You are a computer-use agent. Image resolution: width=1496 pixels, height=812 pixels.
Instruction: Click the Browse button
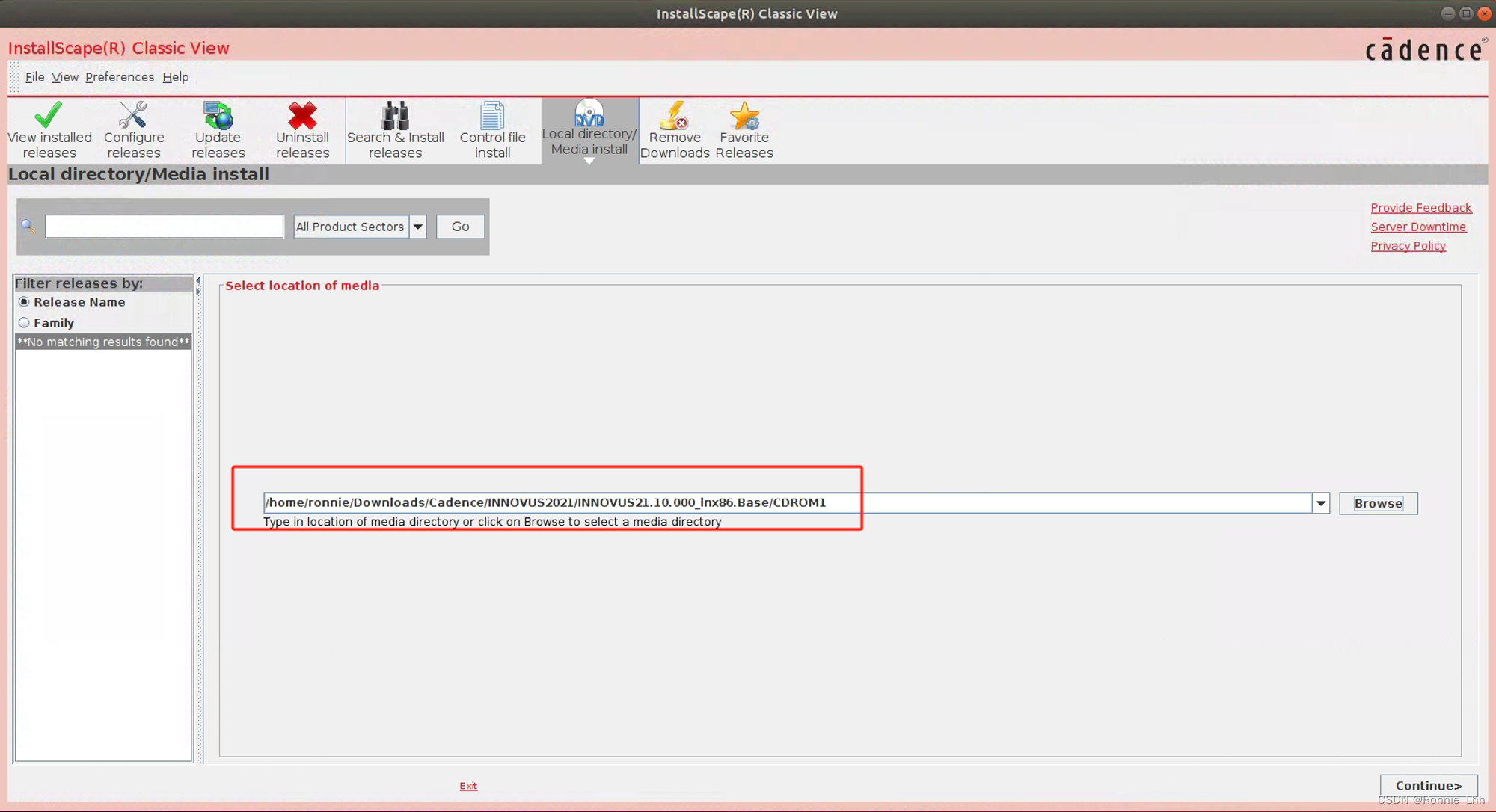pos(1378,503)
